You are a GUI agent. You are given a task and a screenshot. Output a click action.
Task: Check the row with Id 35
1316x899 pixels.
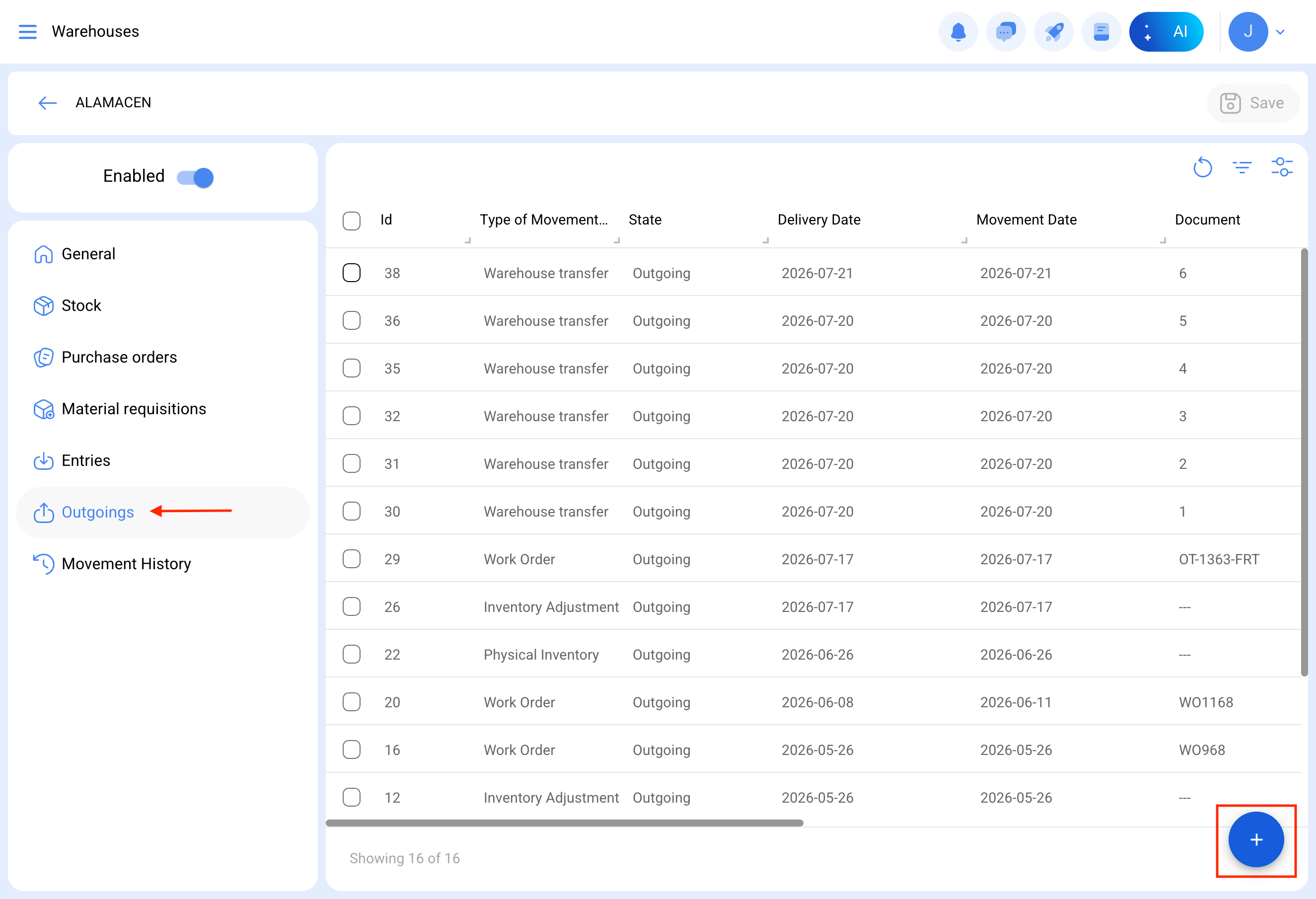click(x=352, y=368)
